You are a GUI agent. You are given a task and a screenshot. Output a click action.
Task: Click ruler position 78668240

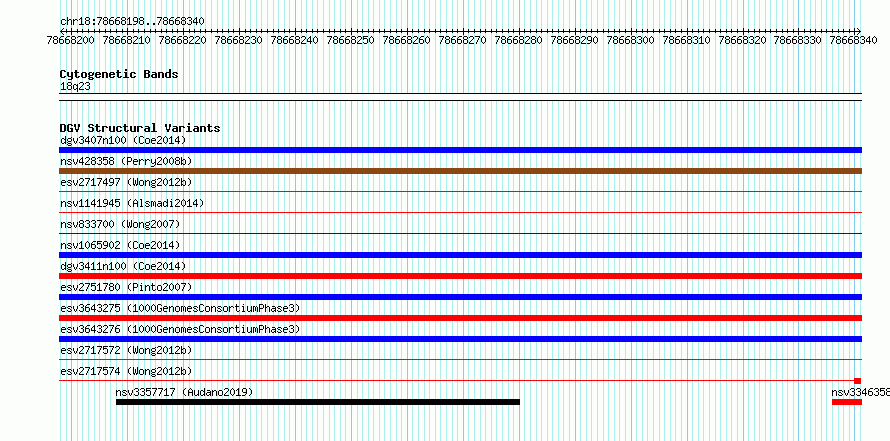[x=295, y=40]
